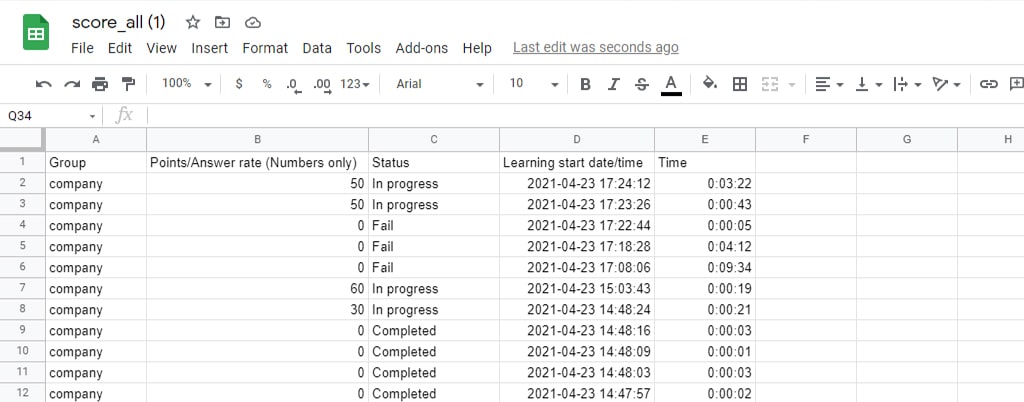Viewport: 1024px width, 402px height.
Task: Toggle italic formatting
Action: (613, 84)
